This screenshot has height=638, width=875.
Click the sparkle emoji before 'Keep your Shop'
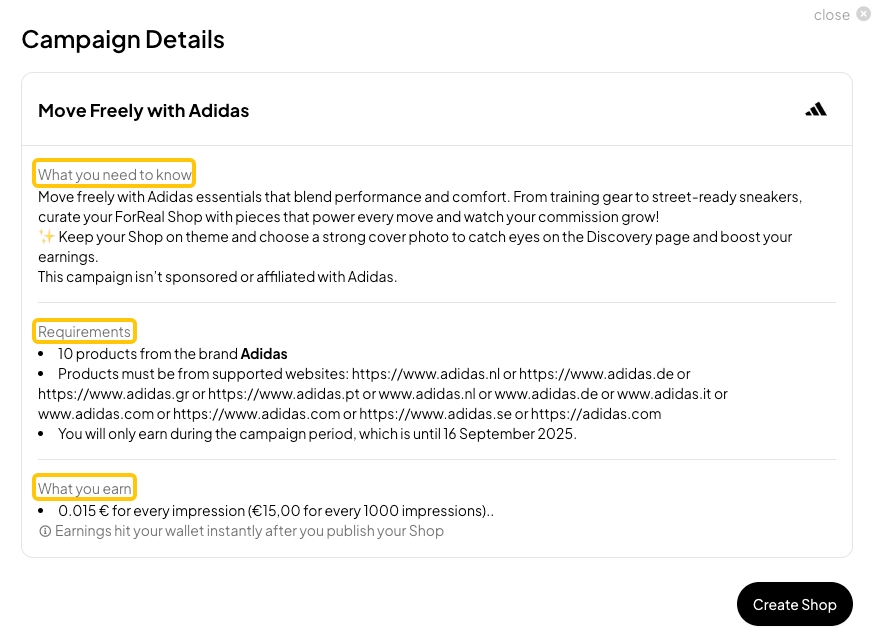pyautogui.click(x=46, y=237)
